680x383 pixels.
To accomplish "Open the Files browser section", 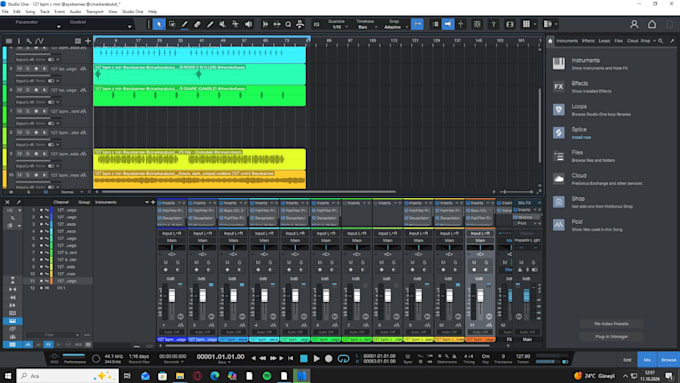I will 577,156.
